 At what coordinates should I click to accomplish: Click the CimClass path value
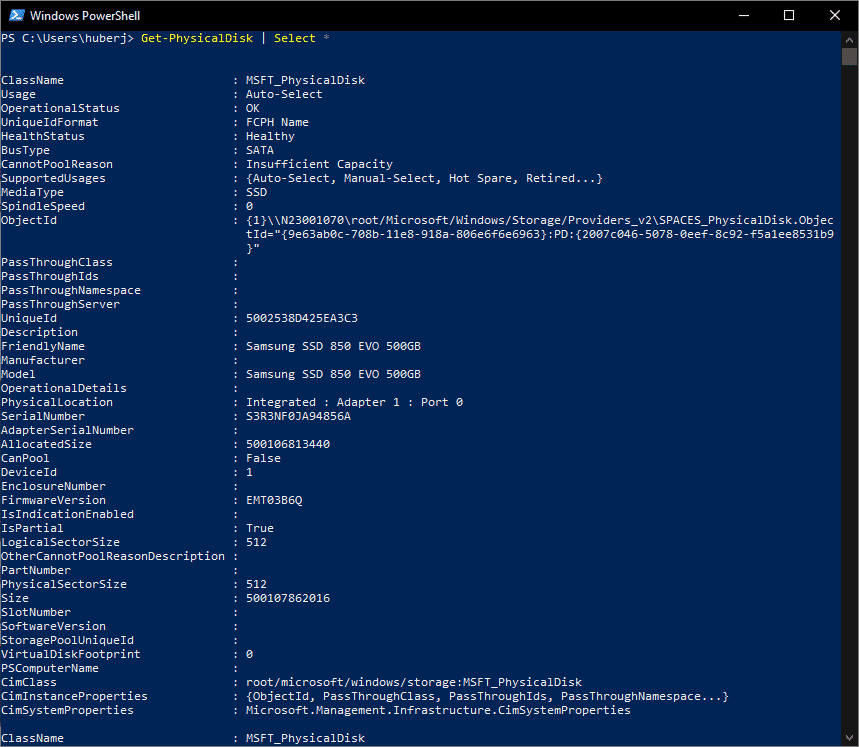(414, 682)
